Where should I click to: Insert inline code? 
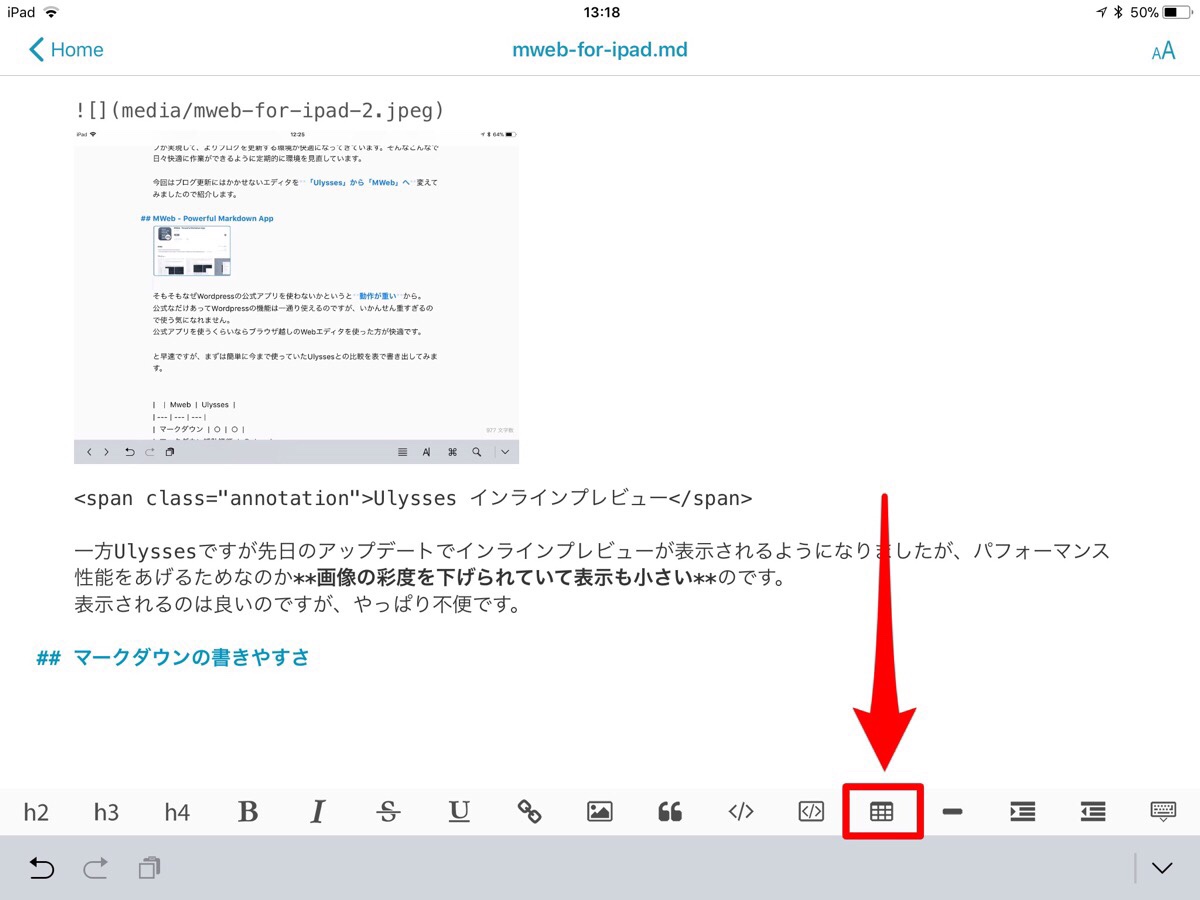tap(741, 812)
